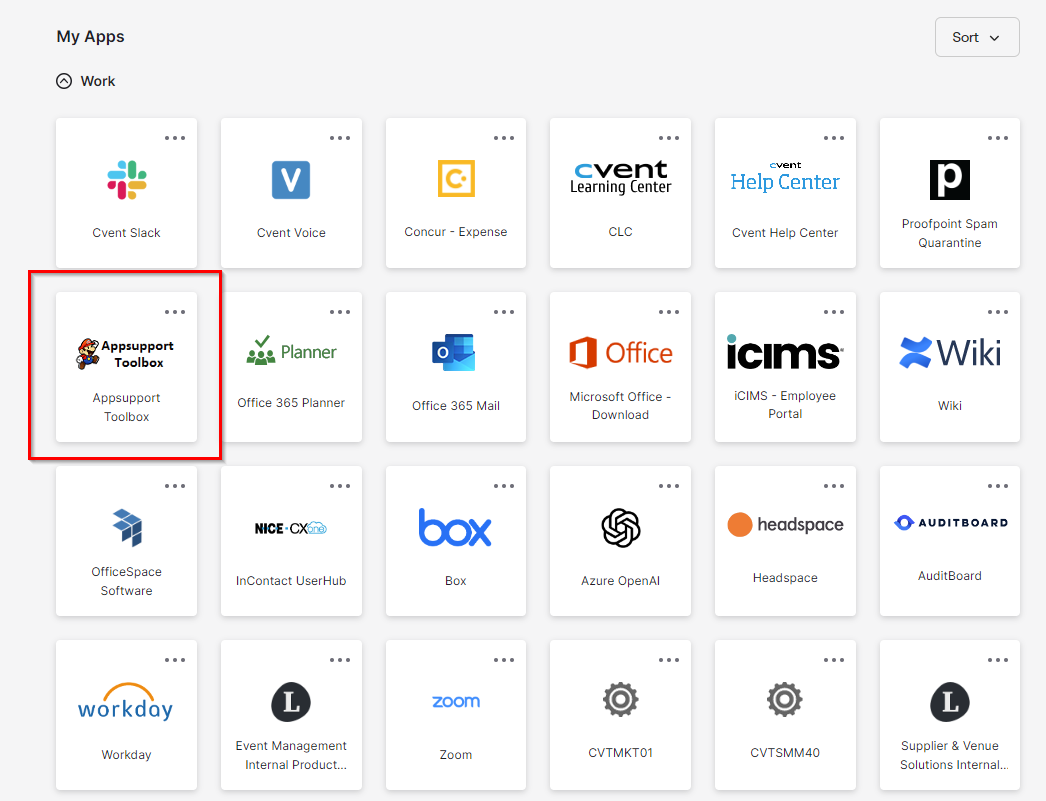This screenshot has height=801, width=1046.
Task: Open the Cvent Slack app icon
Action: point(127,179)
